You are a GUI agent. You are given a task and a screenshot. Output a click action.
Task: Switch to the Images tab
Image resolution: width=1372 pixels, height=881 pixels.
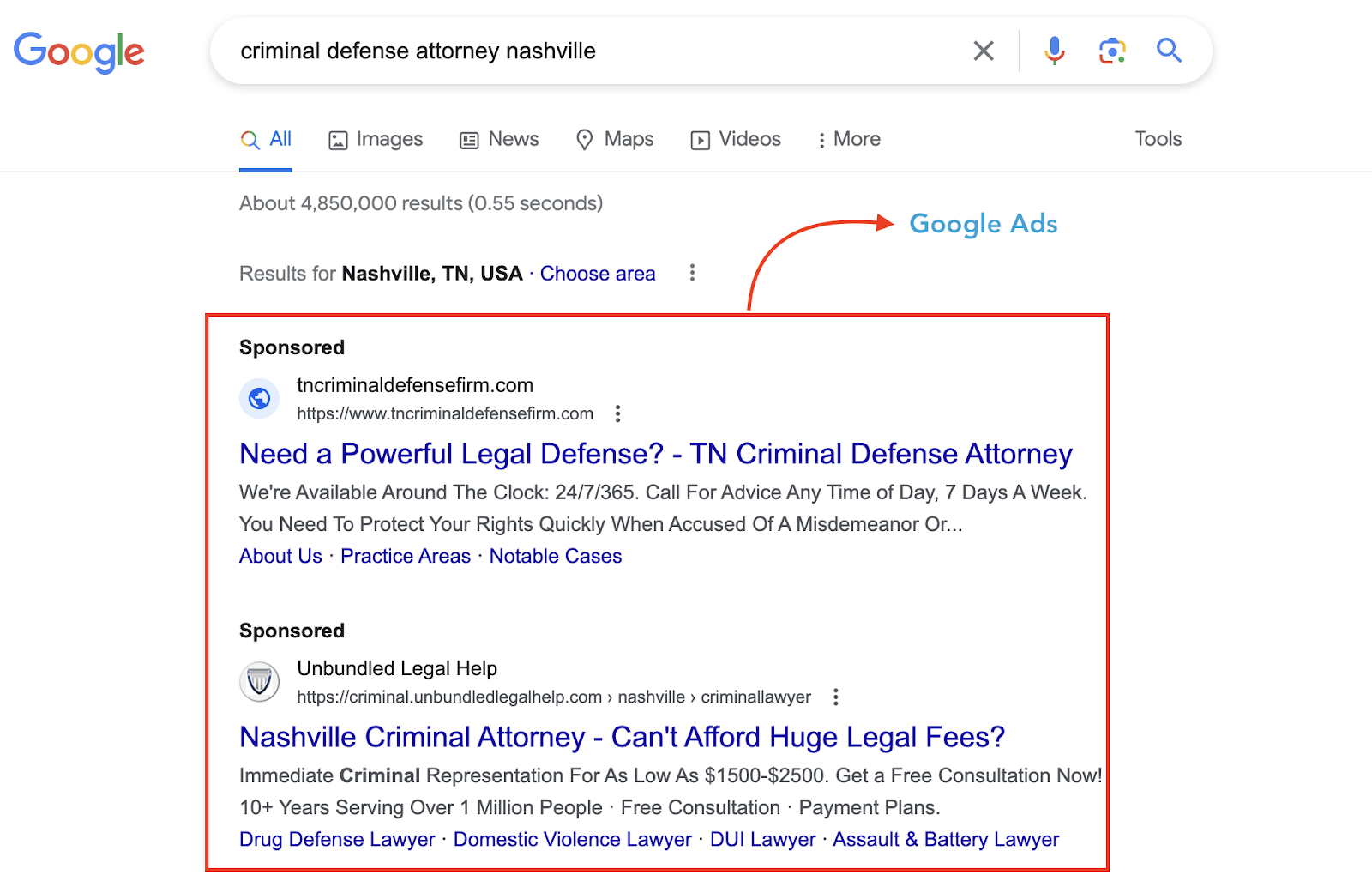(x=376, y=139)
